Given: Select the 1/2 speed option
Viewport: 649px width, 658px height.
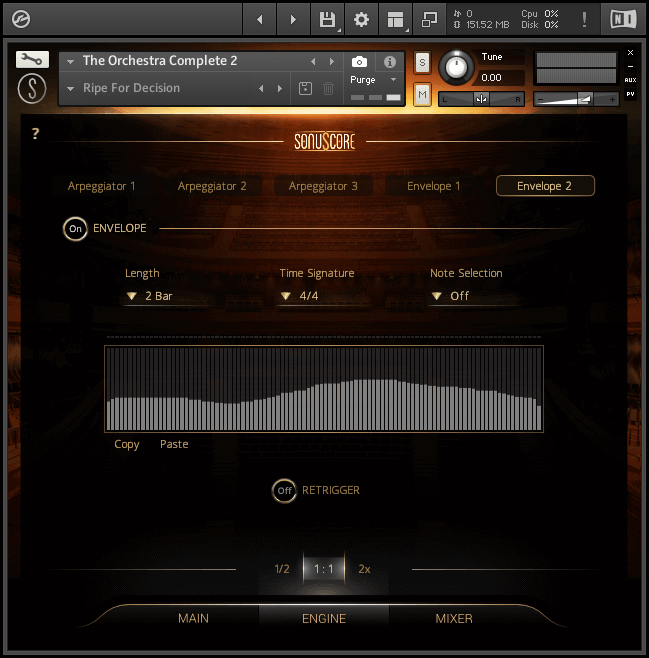Looking at the screenshot, I should (281, 569).
